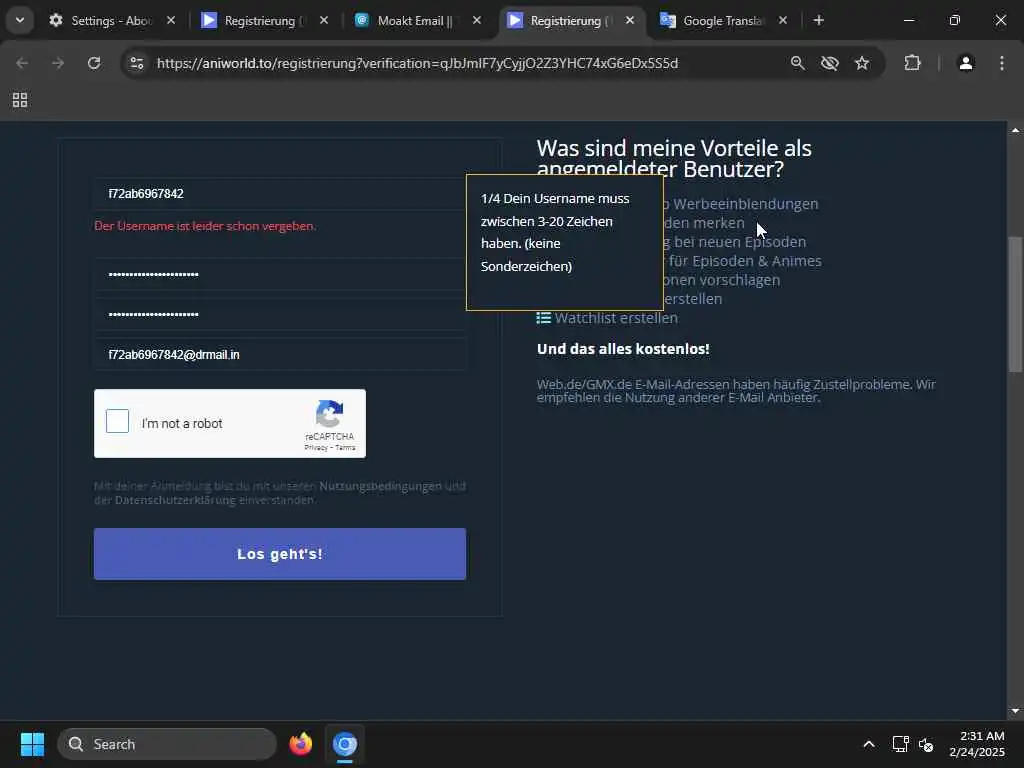The width and height of the screenshot is (1024, 768).
Task: Go back to the previous page
Action: pyautogui.click(x=22, y=63)
